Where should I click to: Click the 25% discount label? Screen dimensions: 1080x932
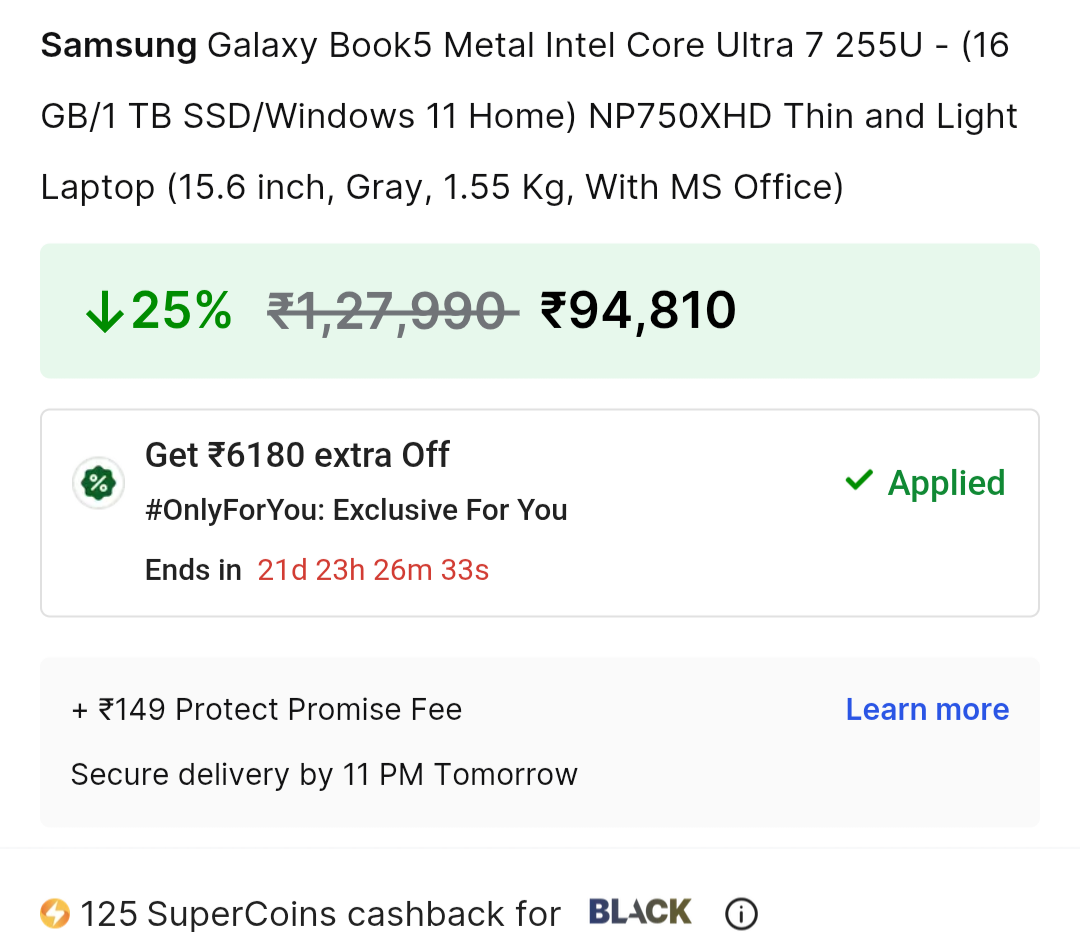[182, 310]
